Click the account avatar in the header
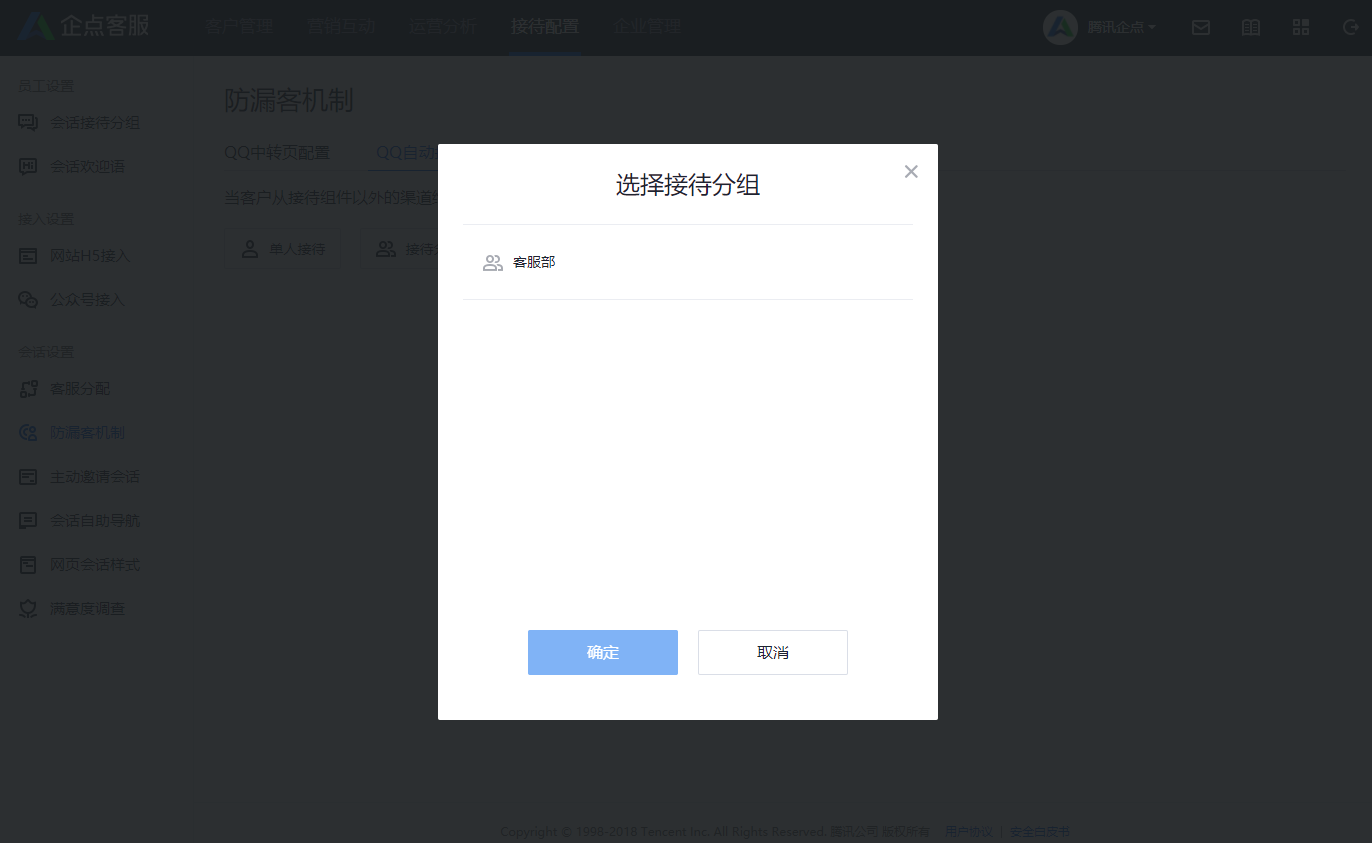Viewport: 1372px width, 843px height. (x=1060, y=27)
